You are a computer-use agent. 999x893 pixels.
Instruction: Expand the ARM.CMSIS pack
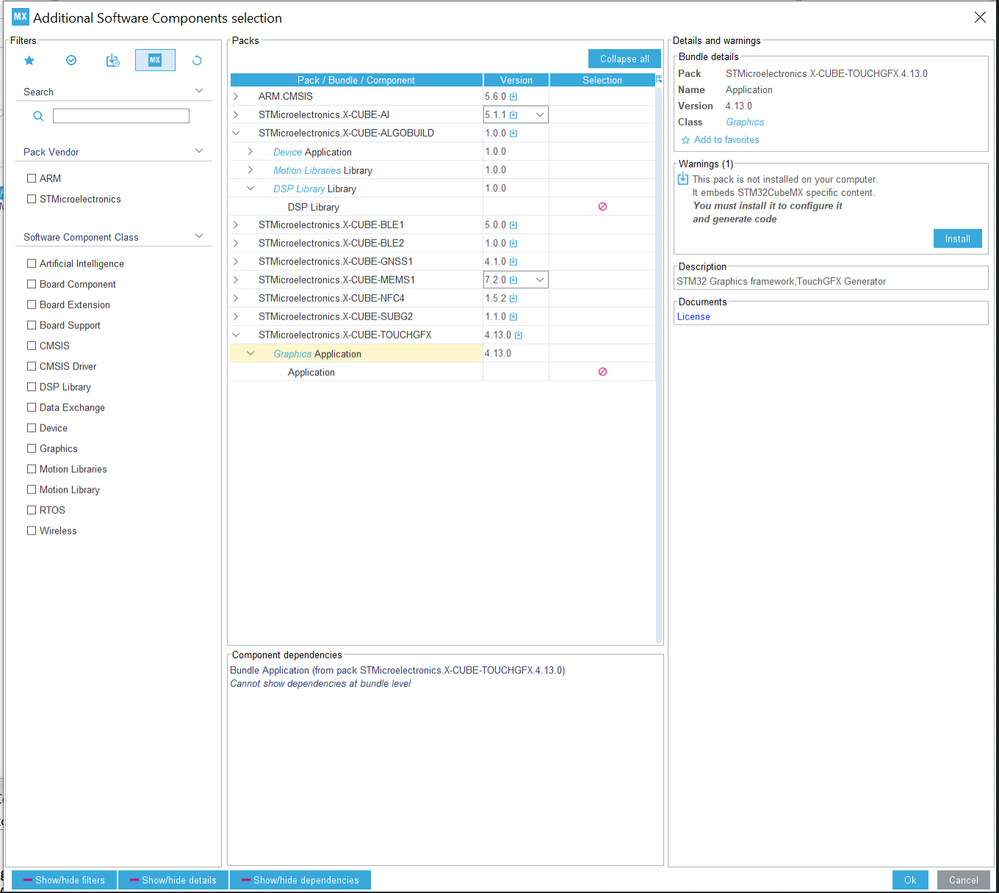click(236, 97)
